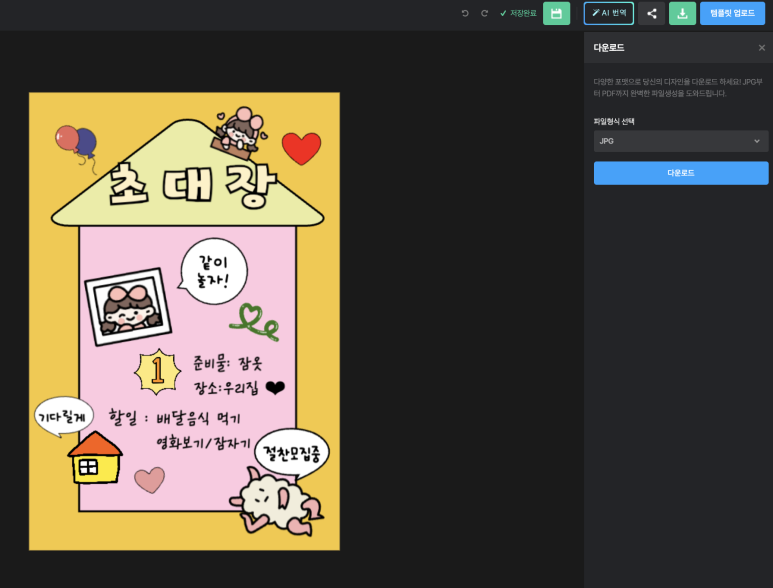
Task: Select the 같이 놀자! speech bubble
Action: (x=212, y=271)
